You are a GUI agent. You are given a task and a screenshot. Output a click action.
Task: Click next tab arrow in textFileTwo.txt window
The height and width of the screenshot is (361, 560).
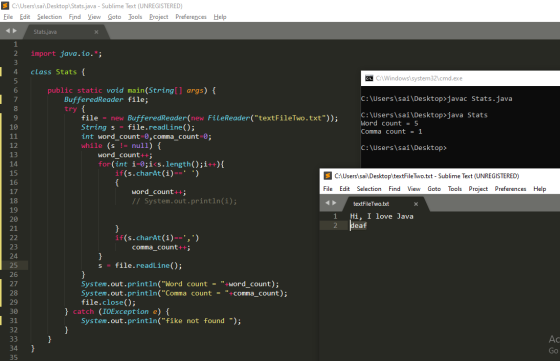334,203
